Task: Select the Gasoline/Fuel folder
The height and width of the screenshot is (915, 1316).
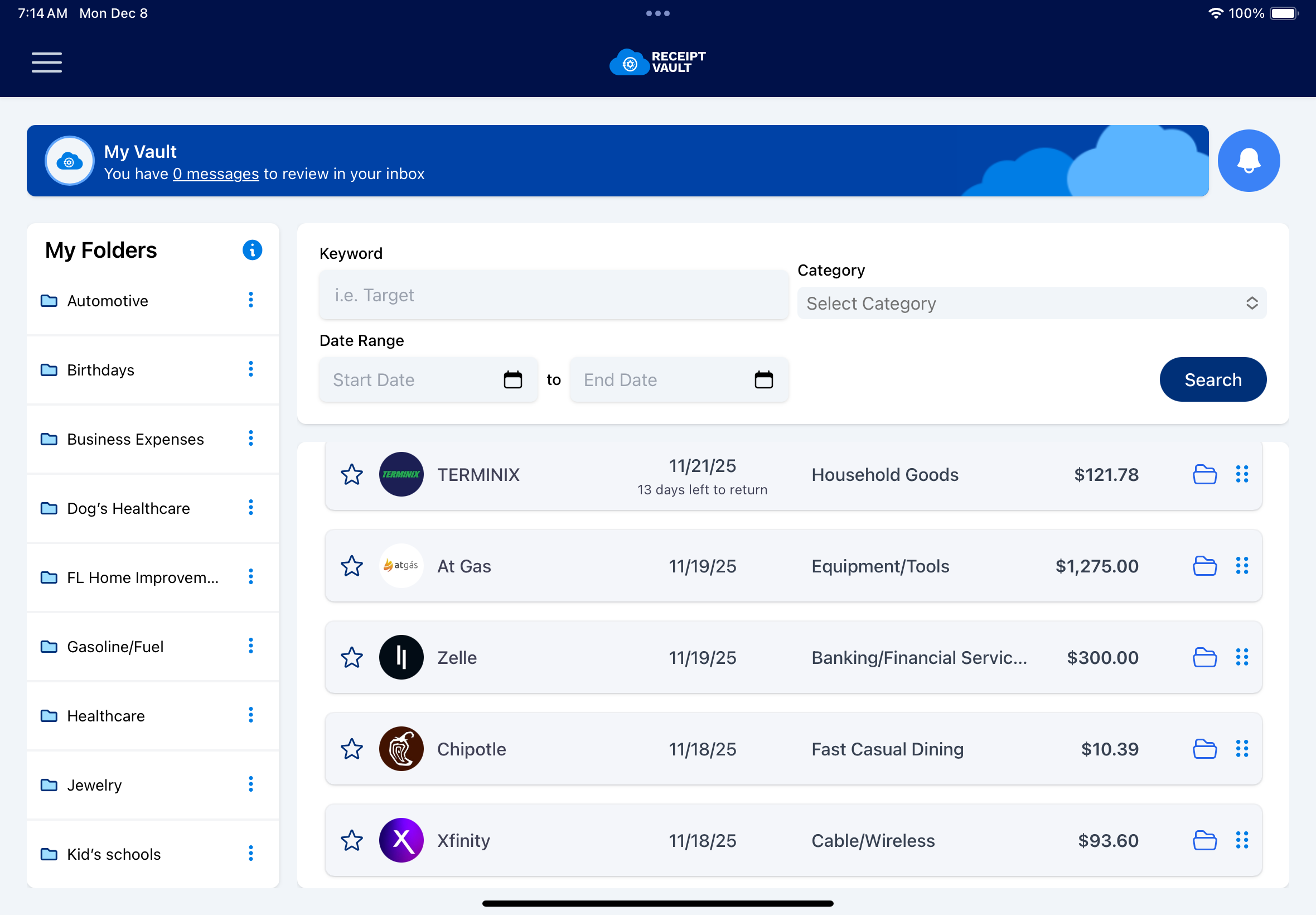Action: [115, 647]
